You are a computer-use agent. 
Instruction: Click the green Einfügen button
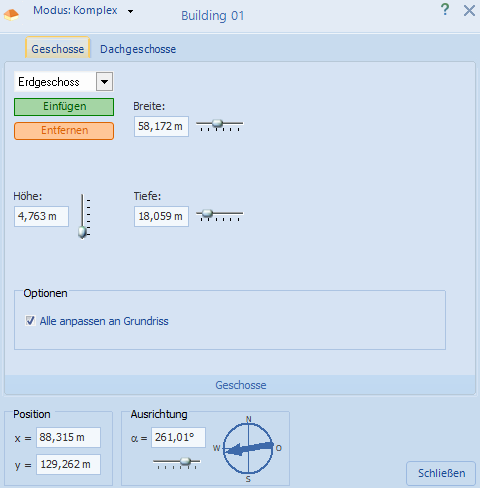click(x=64, y=107)
